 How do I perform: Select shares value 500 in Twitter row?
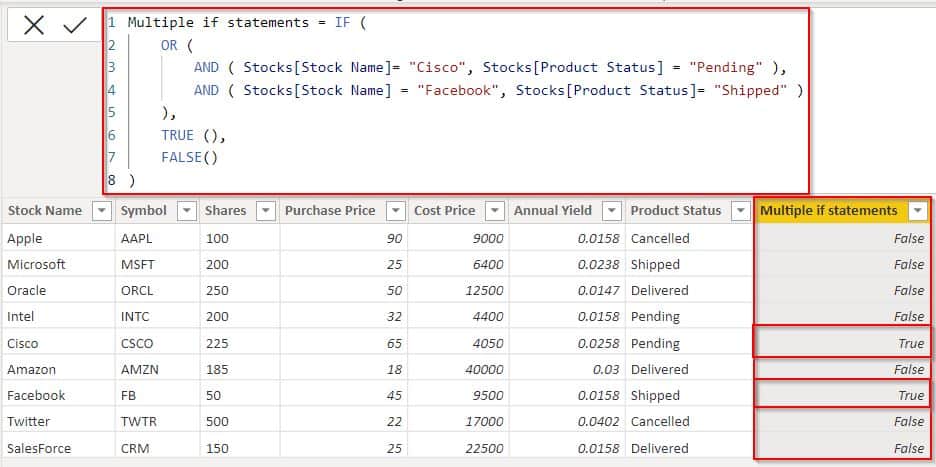click(217, 422)
